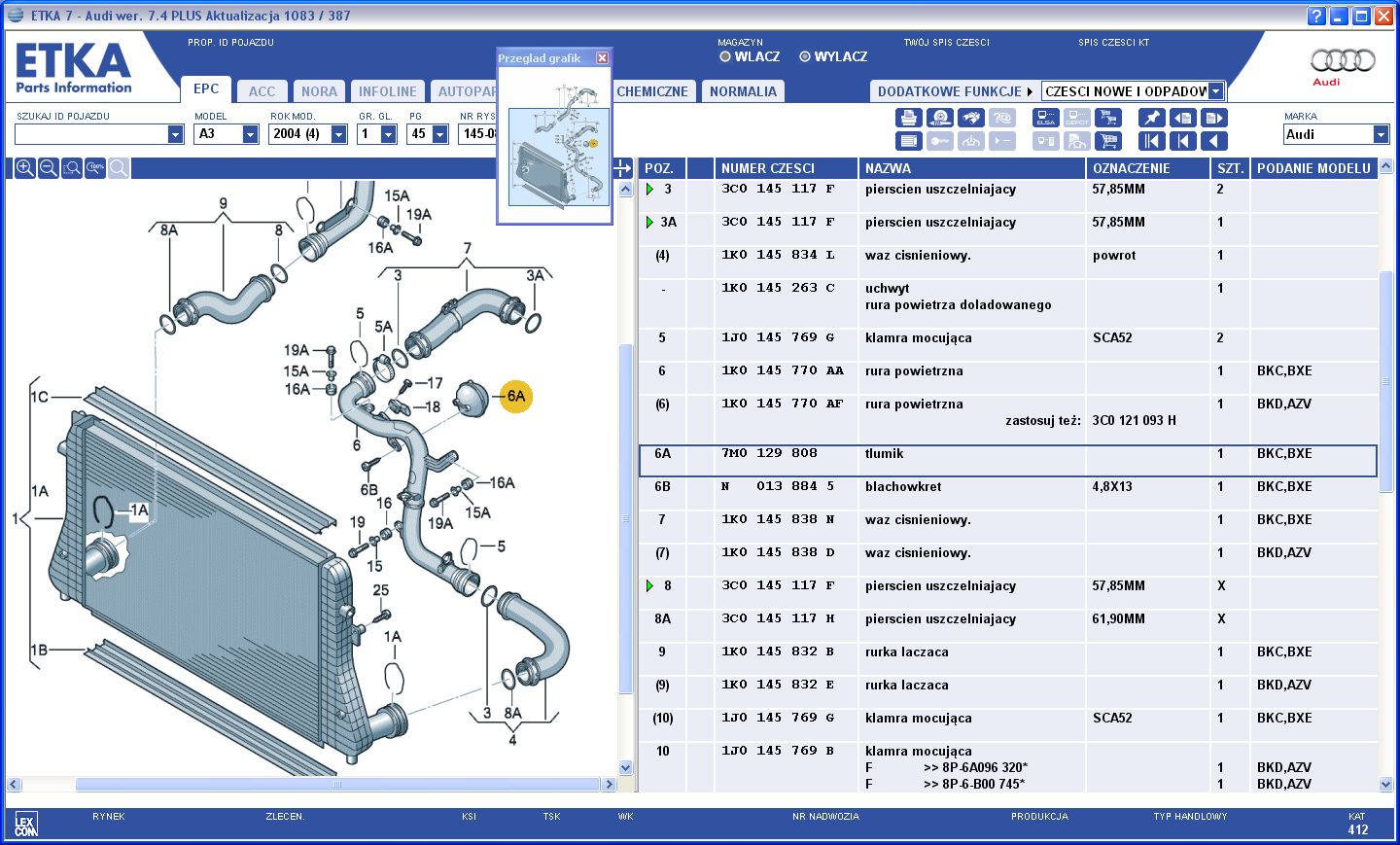Select the WYLACZ magazyn radio button

pos(804,56)
